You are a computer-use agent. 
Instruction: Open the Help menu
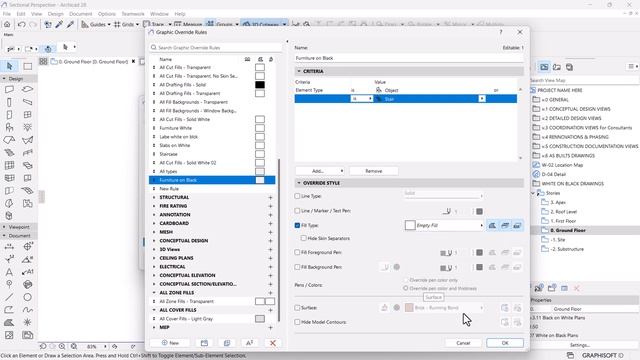click(x=180, y=14)
